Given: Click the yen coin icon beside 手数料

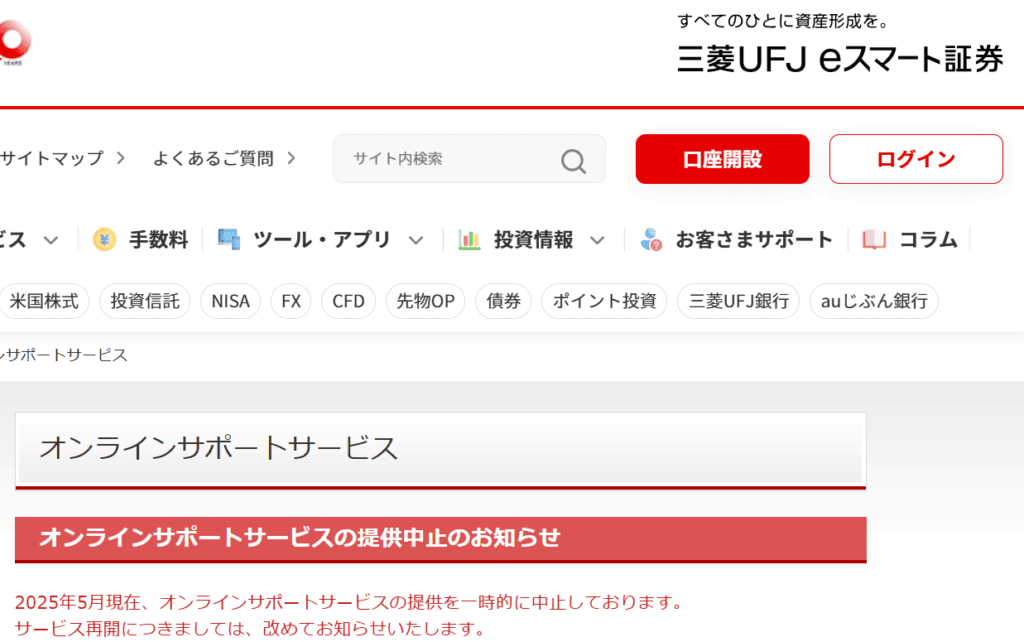Looking at the screenshot, I should (104, 240).
